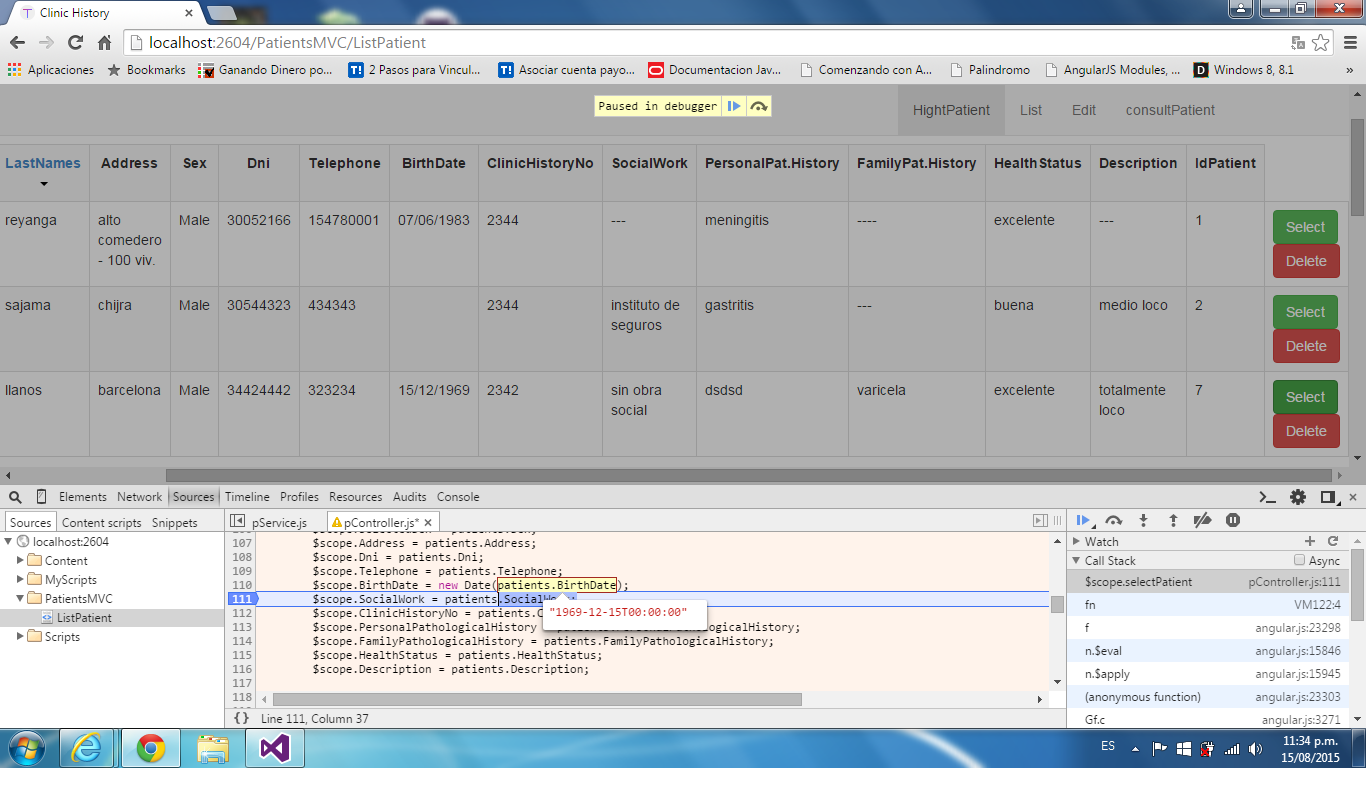Viewport: 1366px width, 800px height.
Task: Click the translate page icon in address bar
Action: [x=1298, y=43]
